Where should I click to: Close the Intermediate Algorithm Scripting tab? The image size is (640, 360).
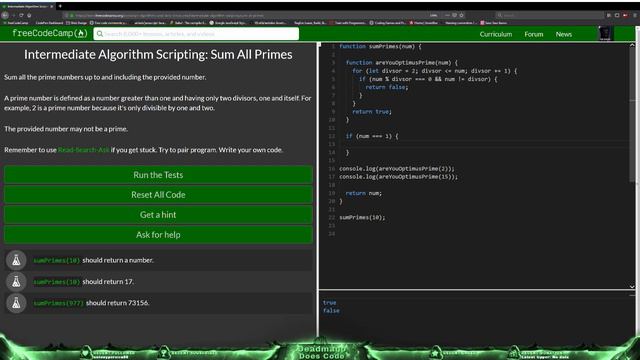[x=51, y=7]
